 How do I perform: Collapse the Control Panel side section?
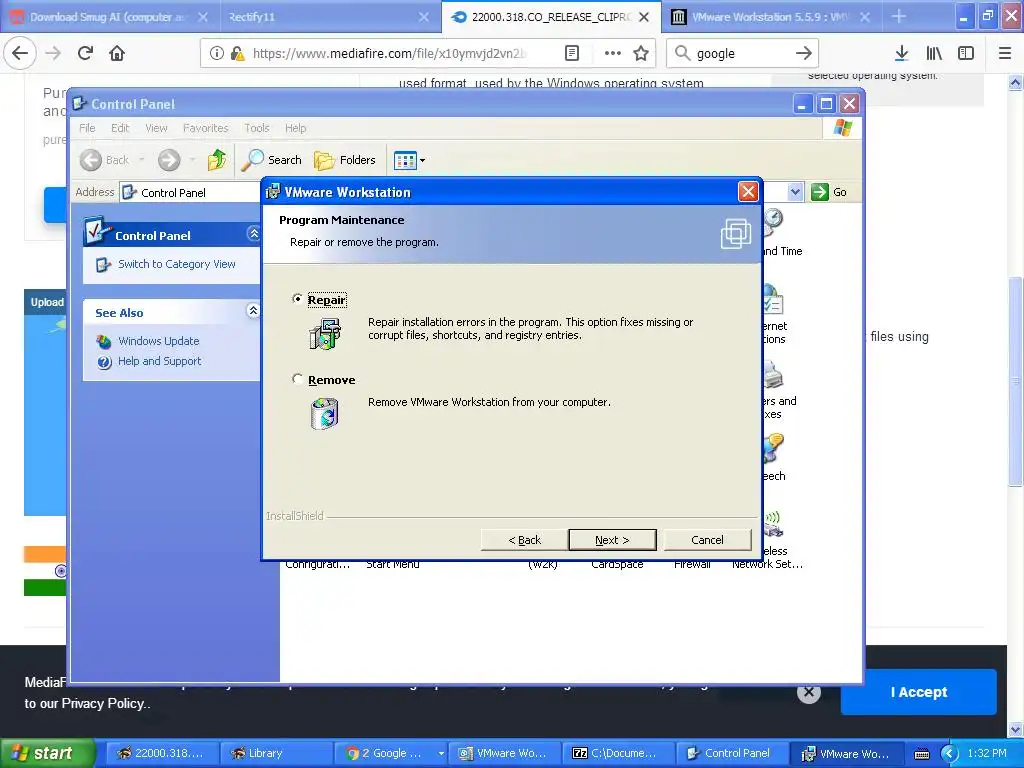(253, 234)
